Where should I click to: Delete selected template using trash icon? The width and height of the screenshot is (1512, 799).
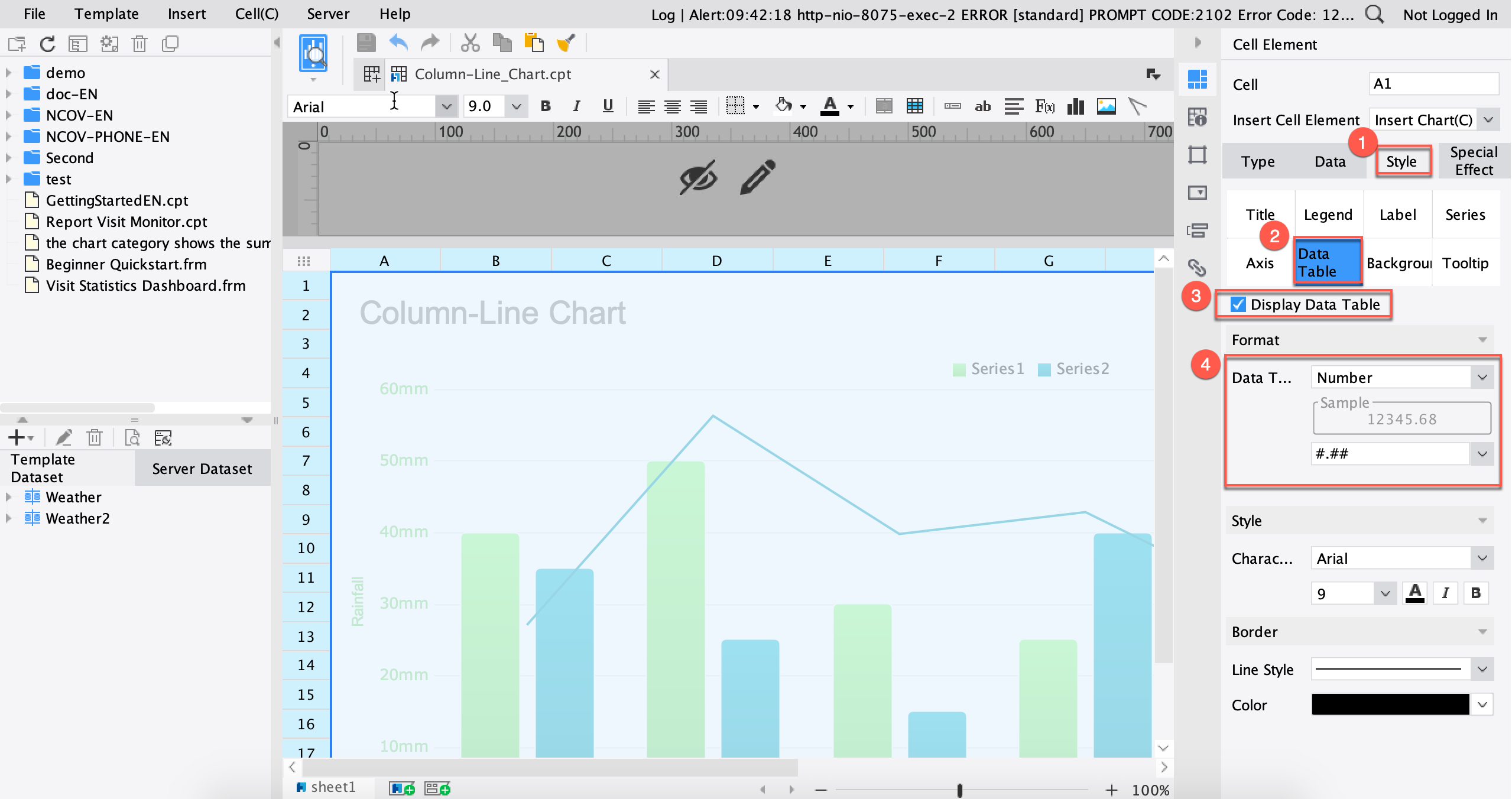pyautogui.click(x=140, y=43)
